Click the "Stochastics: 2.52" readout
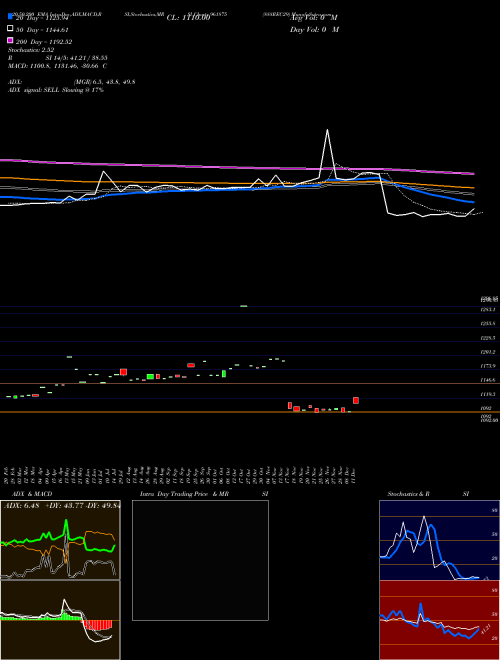The width and height of the screenshot is (500, 660). pos(31,50)
